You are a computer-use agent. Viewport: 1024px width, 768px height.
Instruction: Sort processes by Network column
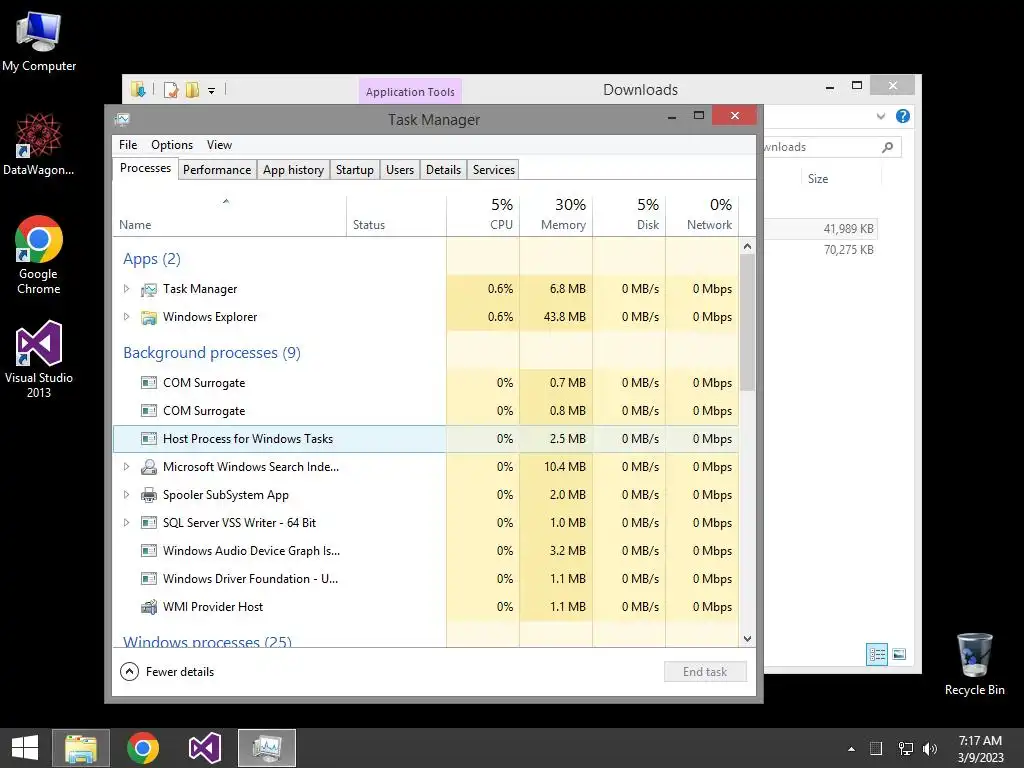pos(702,215)
